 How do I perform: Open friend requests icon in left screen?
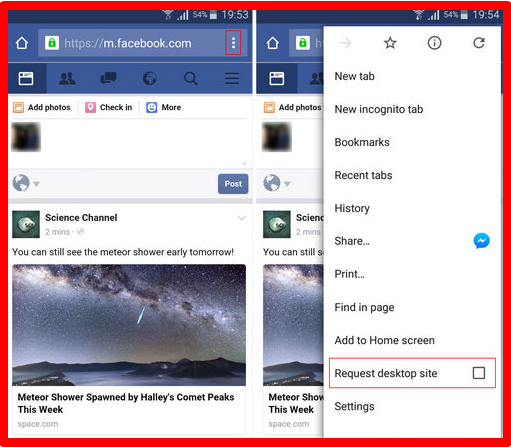[67, 79]
